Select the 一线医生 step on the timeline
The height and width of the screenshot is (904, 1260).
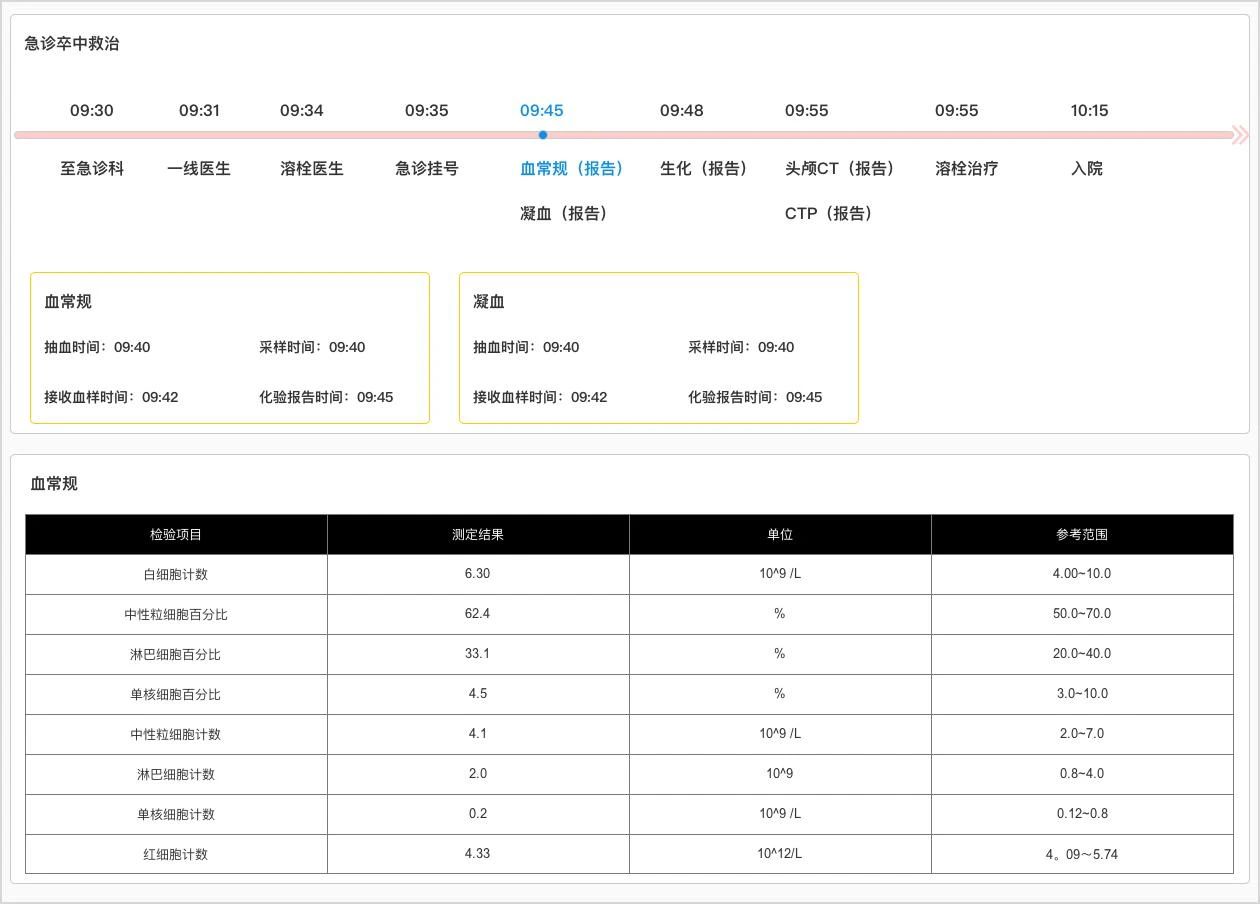coord(198,168)
